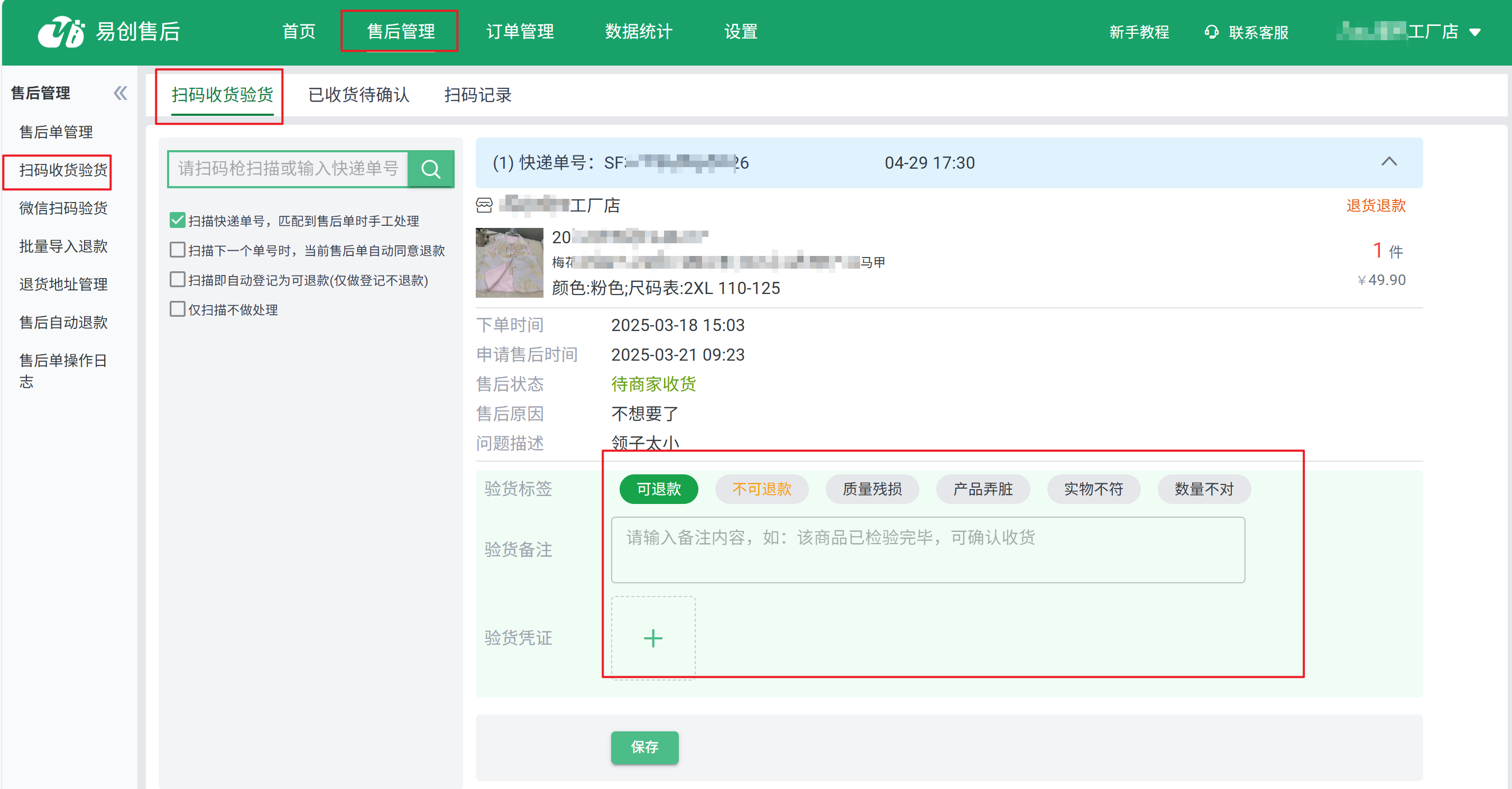Open the product thumbnail image
1512x789 pixels.
(x=509, y=262)
